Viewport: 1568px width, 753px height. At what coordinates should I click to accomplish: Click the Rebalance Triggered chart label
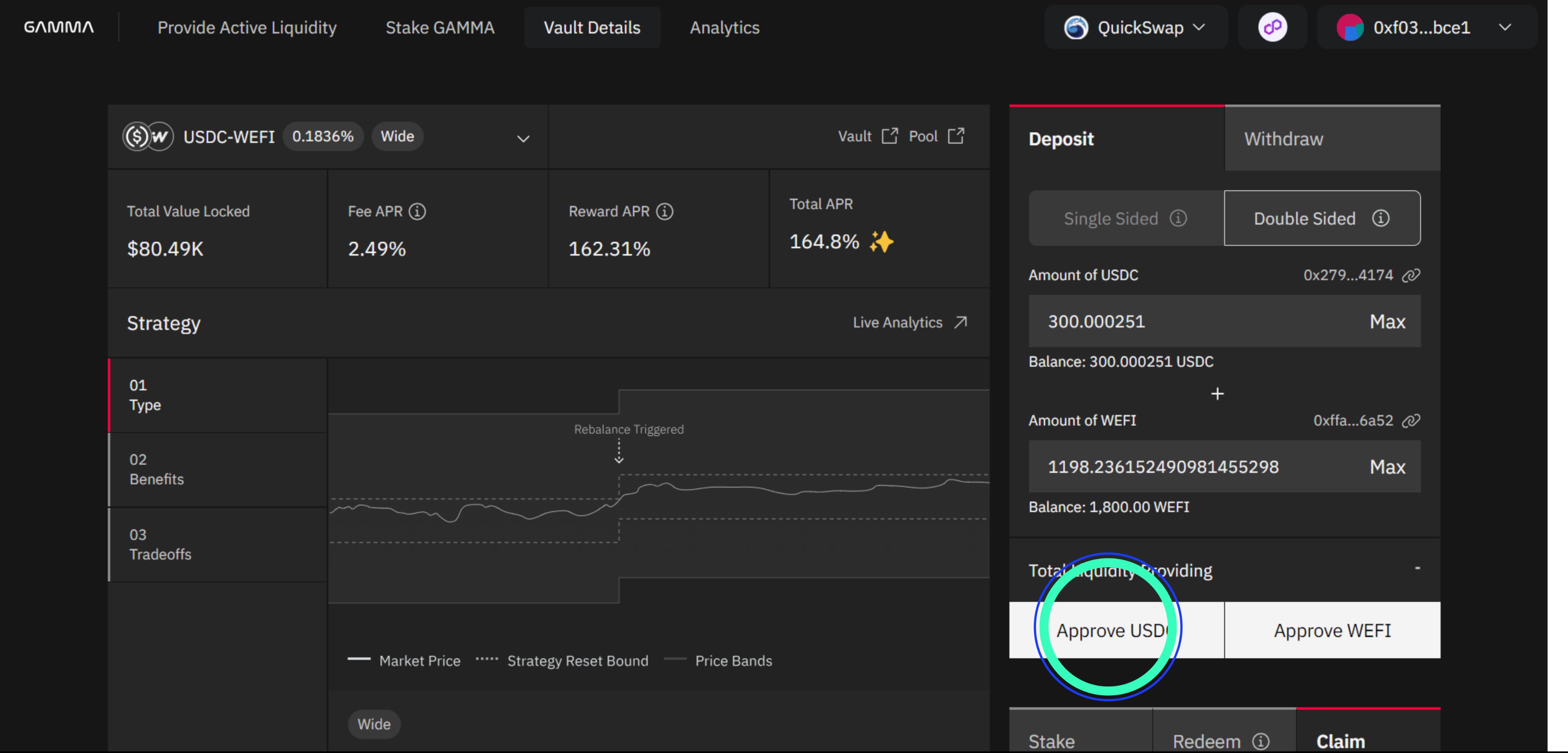pyautogui.click(x=629, y=429)
